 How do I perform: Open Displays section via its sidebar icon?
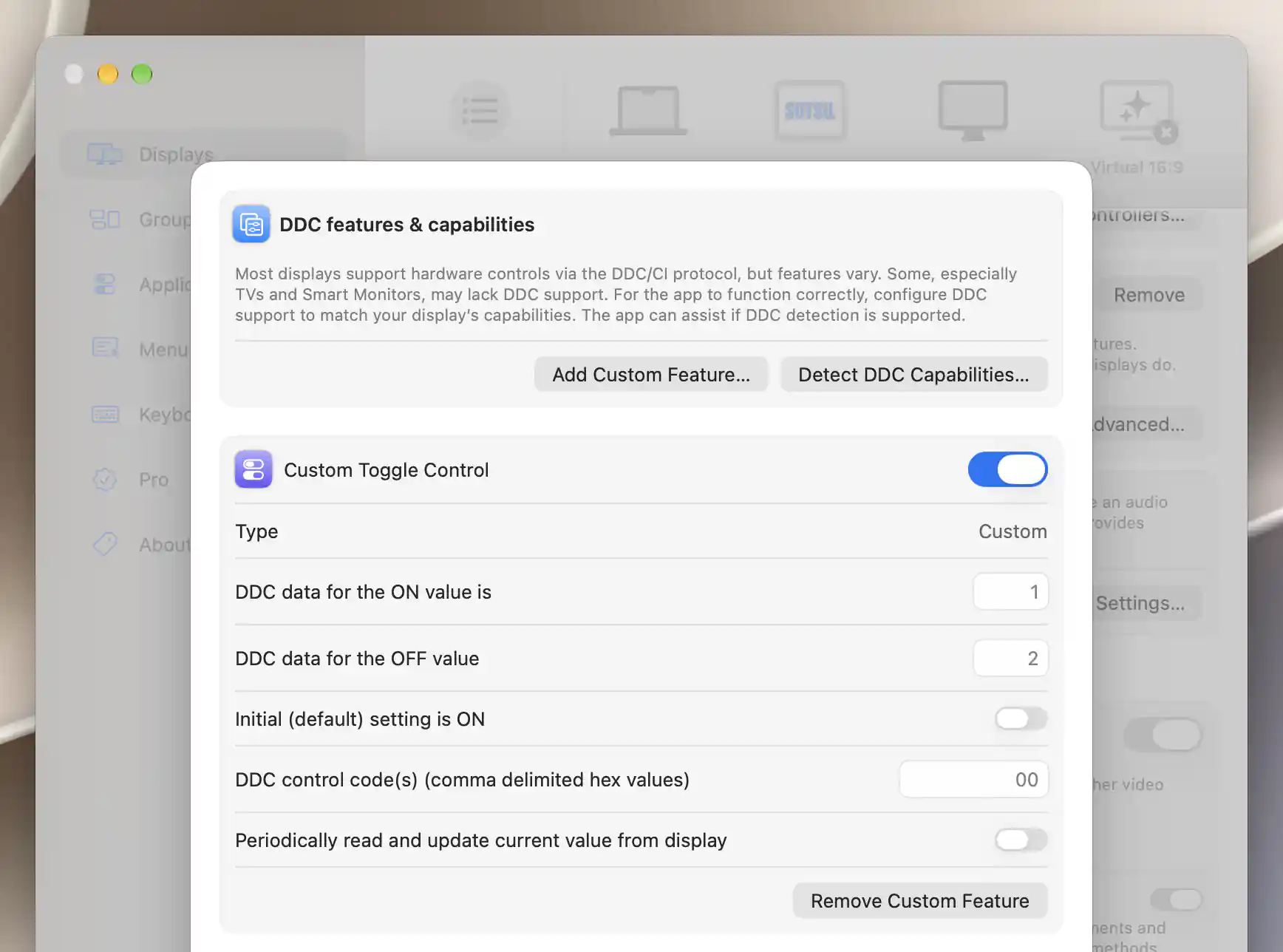click(105, 154)
